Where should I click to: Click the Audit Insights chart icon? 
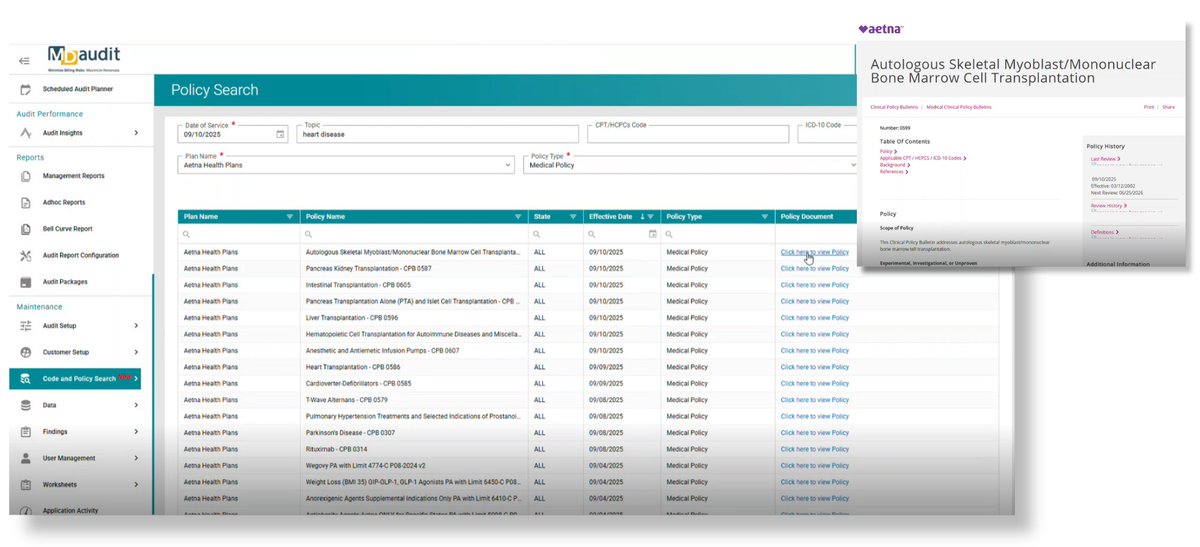click(25, 133)
